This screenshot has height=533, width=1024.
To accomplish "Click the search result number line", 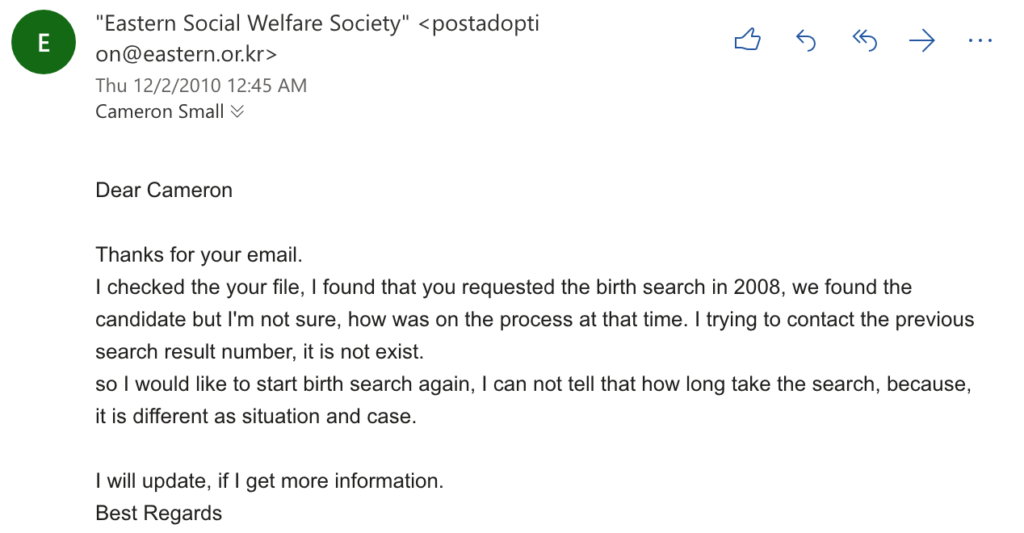I will point(259,352).
